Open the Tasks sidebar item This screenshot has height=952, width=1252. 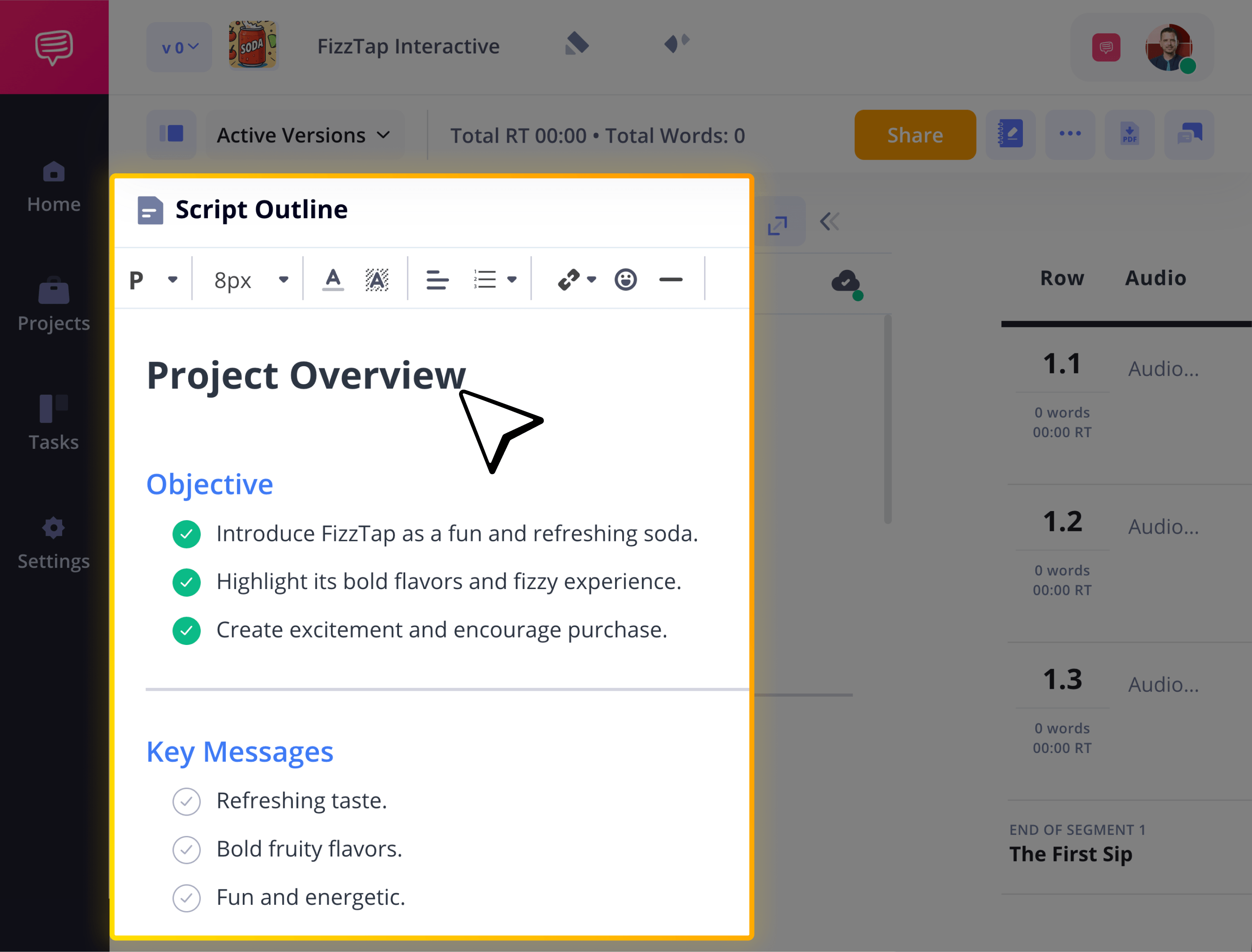[54, 423]
